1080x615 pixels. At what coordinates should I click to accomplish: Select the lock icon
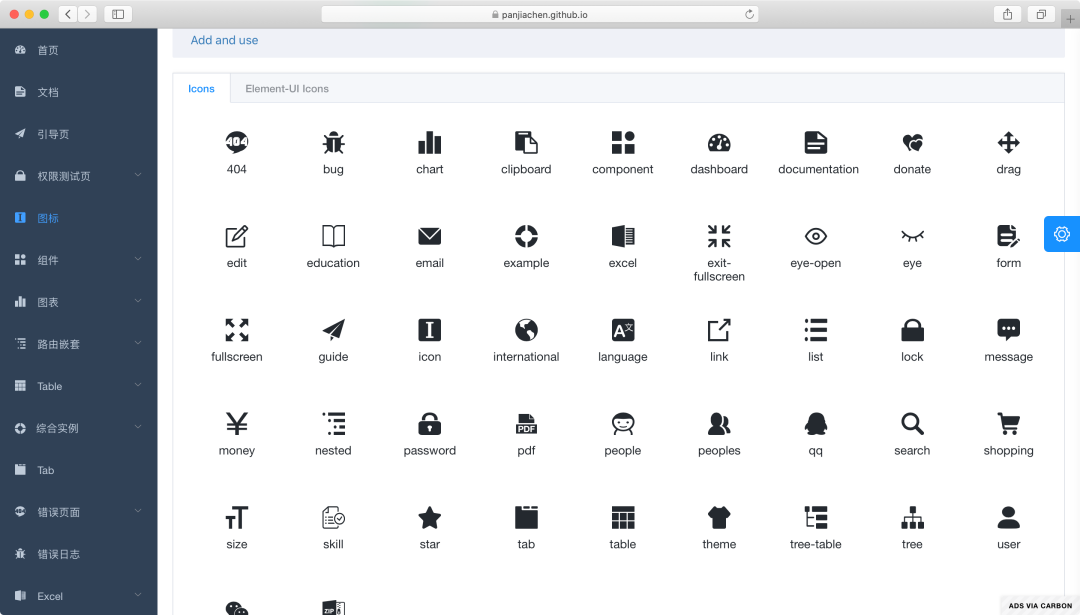[x=912, y=330]
